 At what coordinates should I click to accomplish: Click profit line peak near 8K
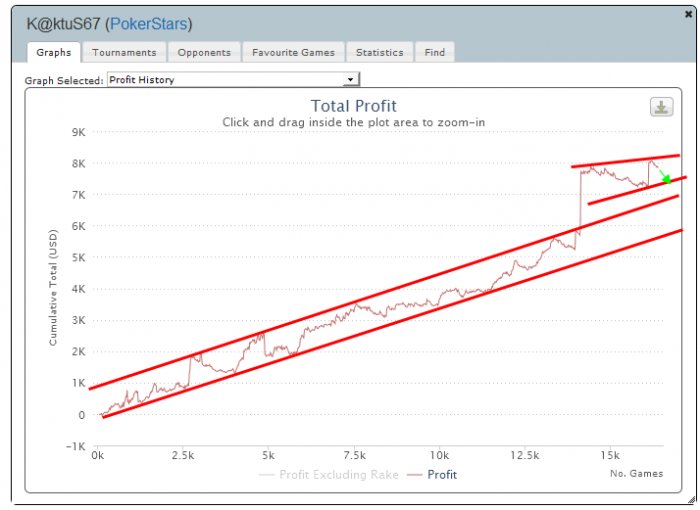651,161
